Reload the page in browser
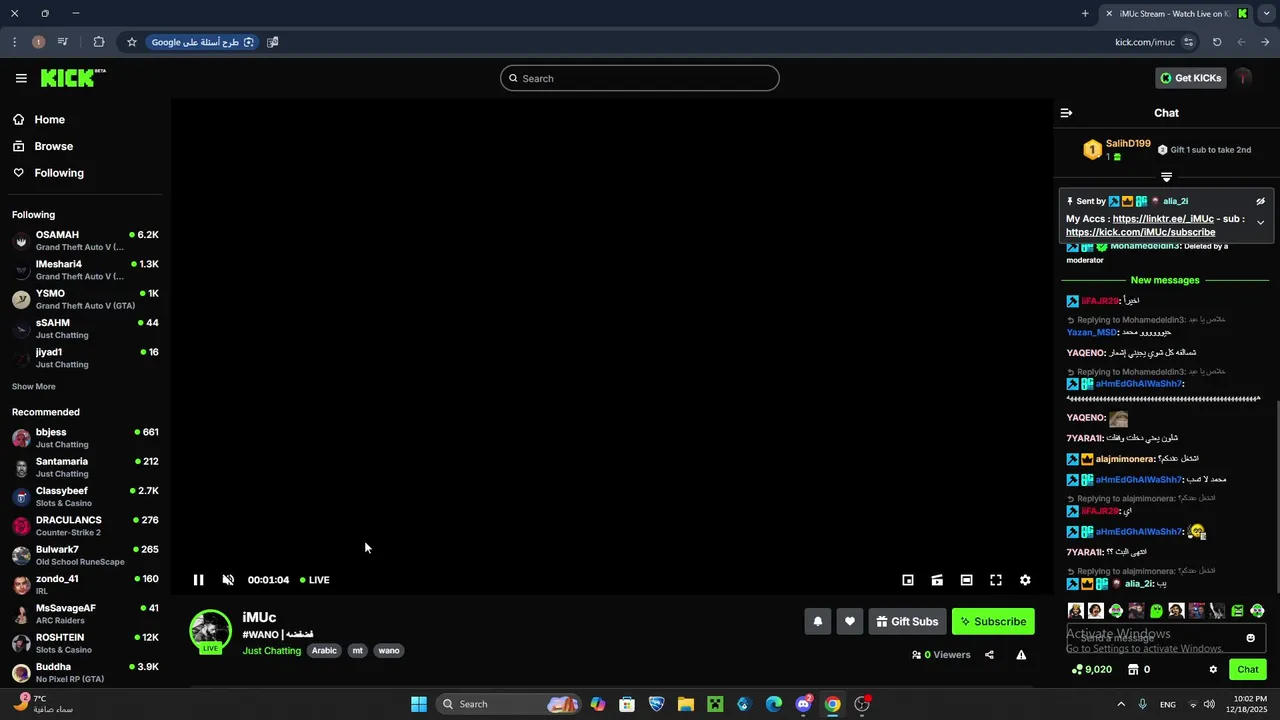 pyautogui.click(x=1217, y=42)
